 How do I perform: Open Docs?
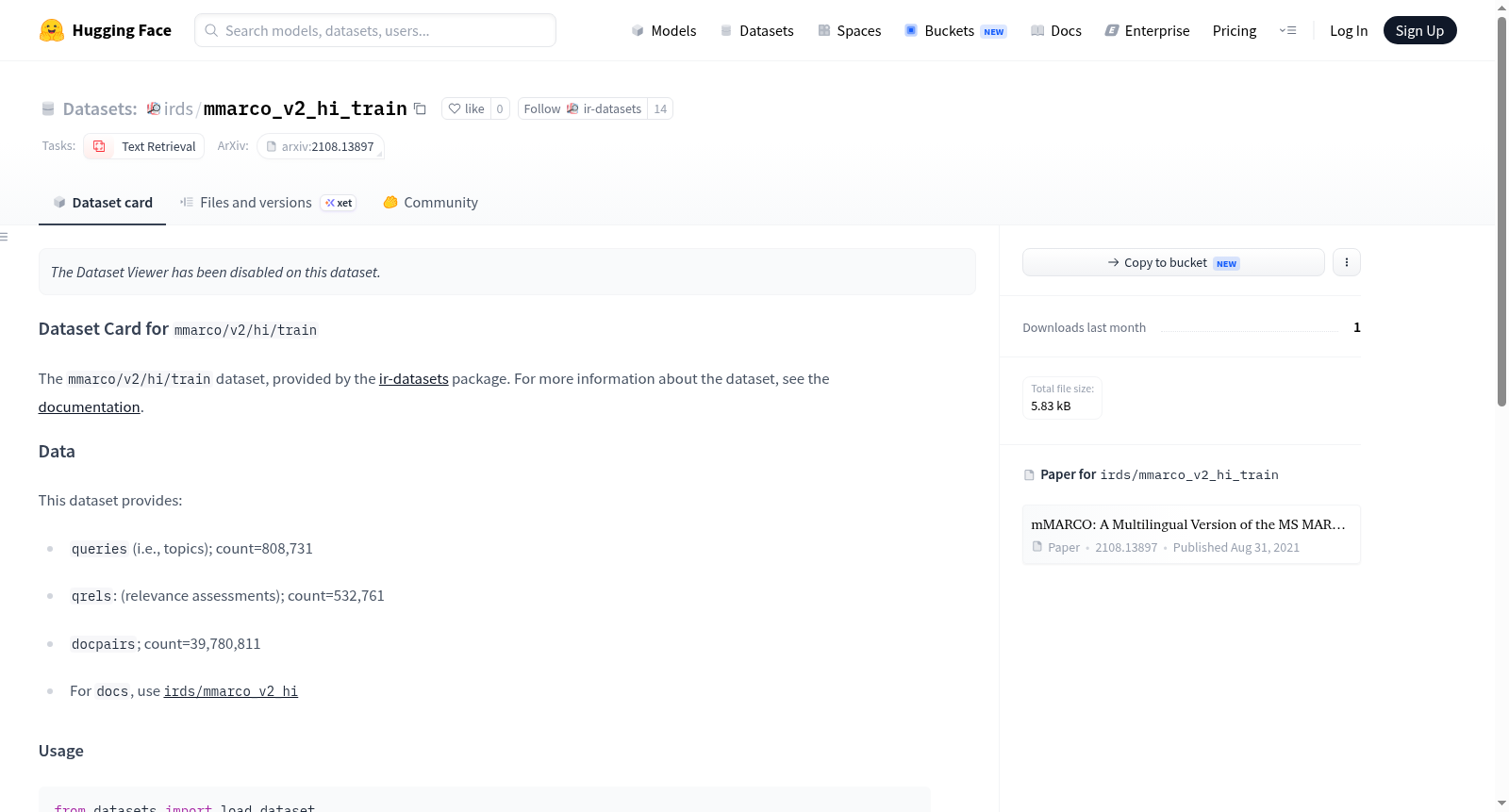pos(1055,30)
